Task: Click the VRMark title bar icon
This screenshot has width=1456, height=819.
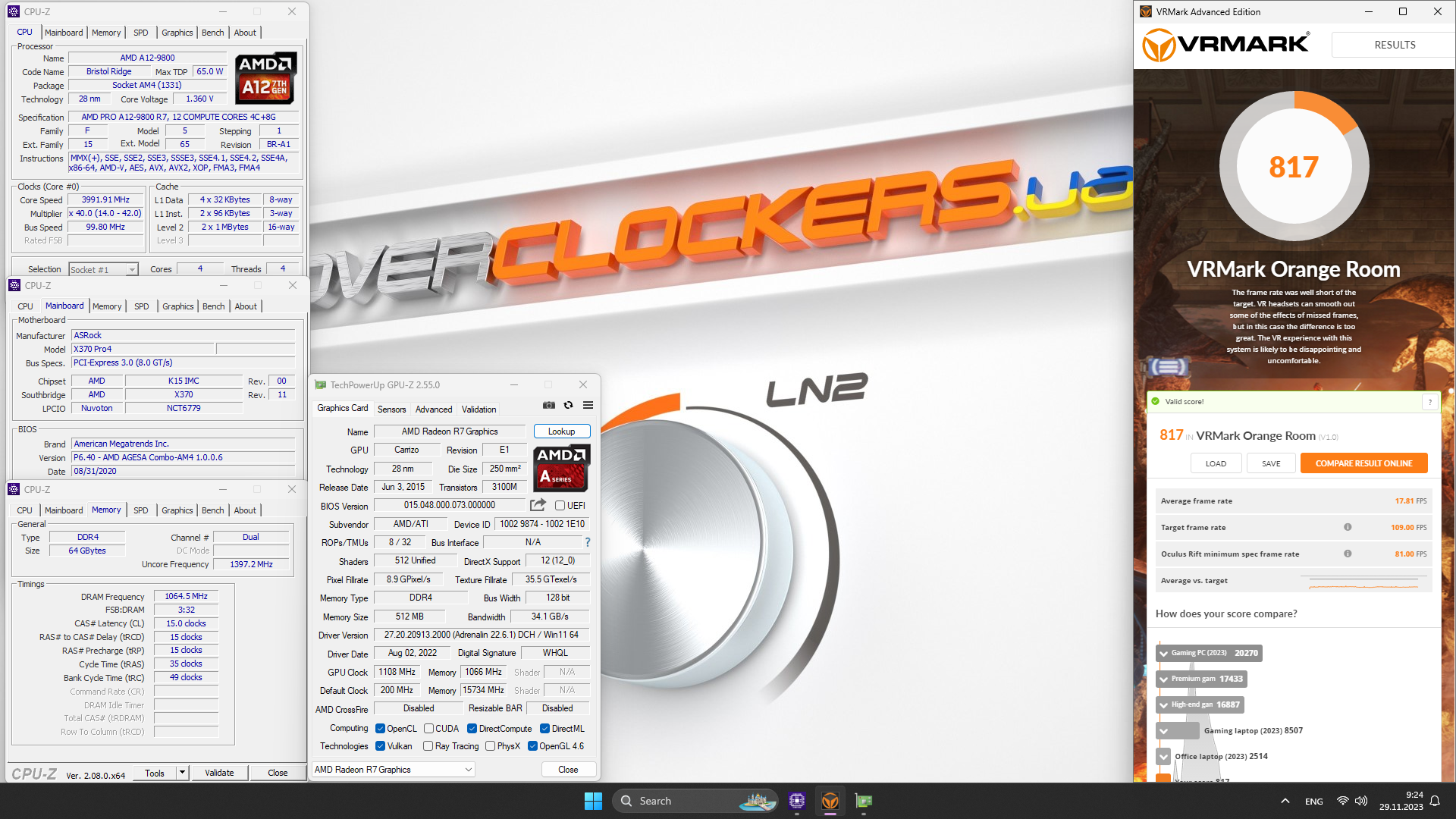Action: (1146, 11)
